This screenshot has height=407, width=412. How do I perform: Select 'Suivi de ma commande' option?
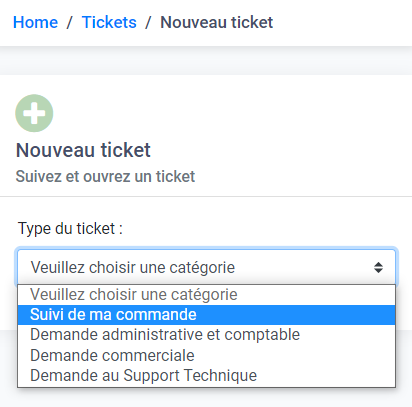tap(206, 315)
